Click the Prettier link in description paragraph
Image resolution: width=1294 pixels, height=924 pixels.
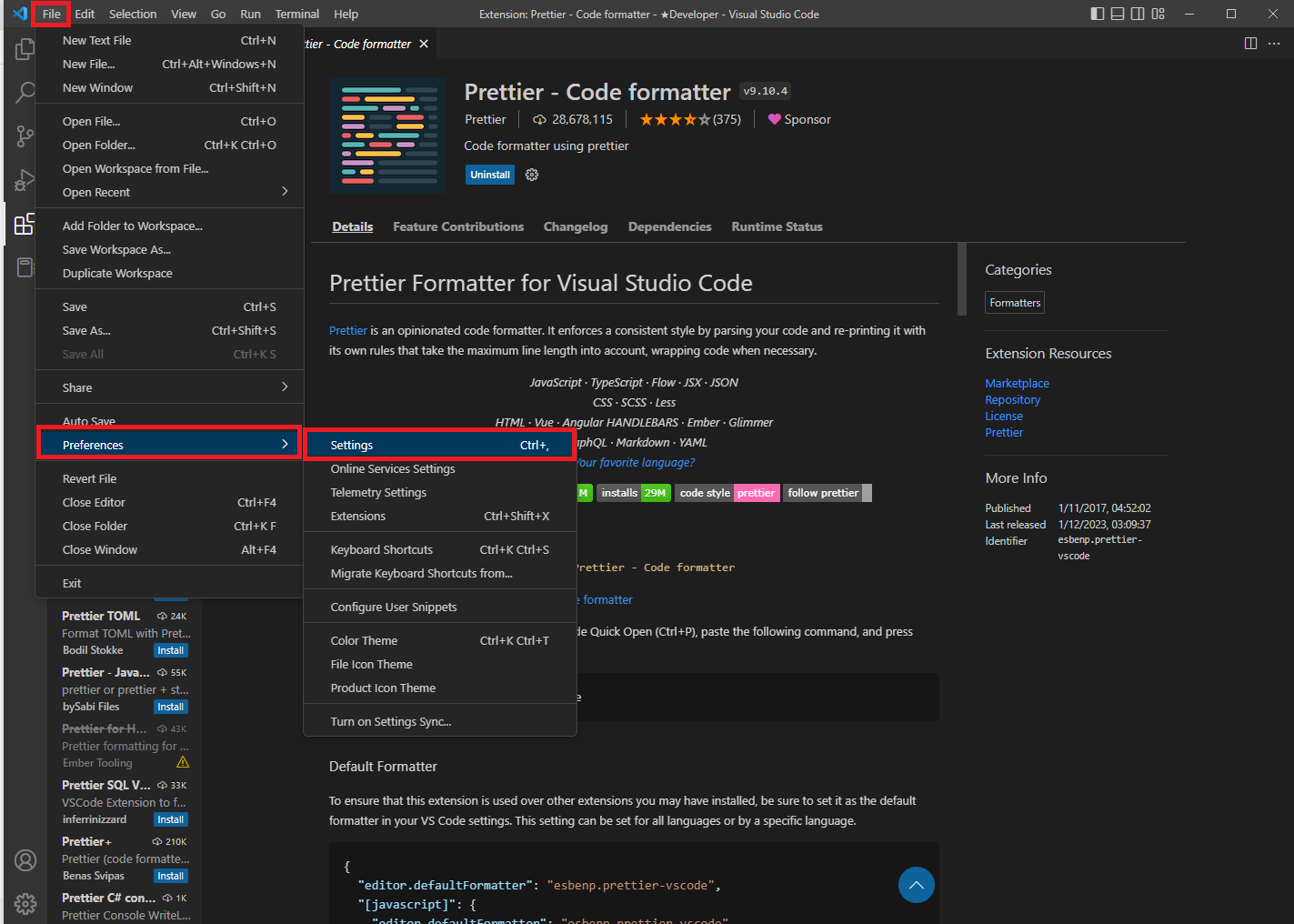click(x=348, y=330)
